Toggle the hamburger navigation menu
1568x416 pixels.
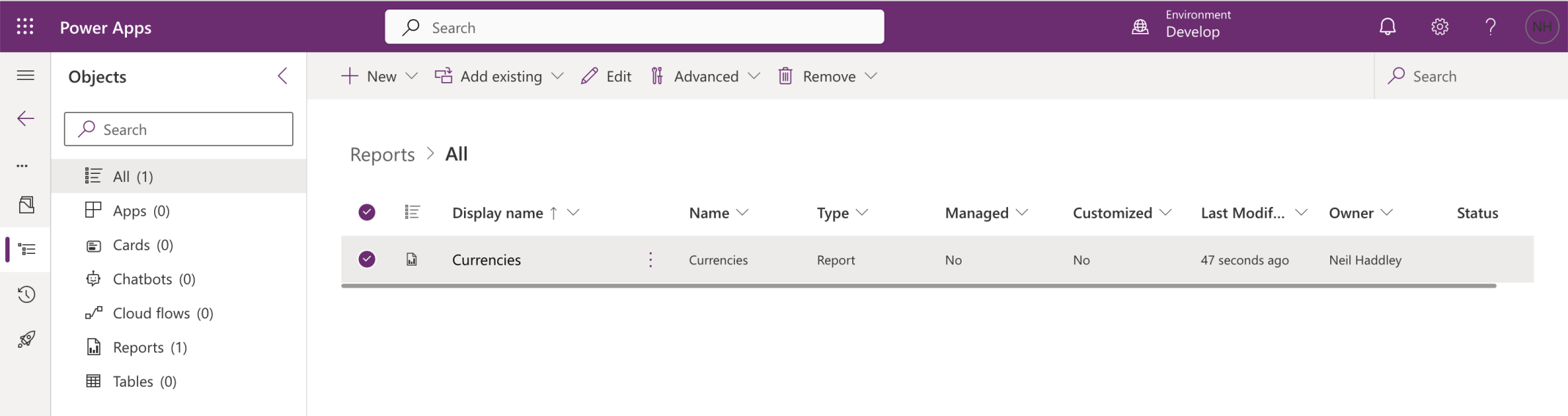click(x=26, y=76)
